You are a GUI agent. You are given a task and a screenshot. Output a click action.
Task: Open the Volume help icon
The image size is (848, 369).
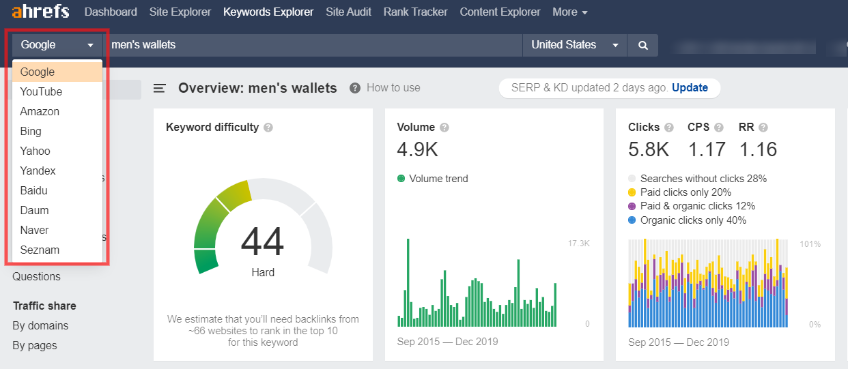pyautogui.click(x=445, y=128)
